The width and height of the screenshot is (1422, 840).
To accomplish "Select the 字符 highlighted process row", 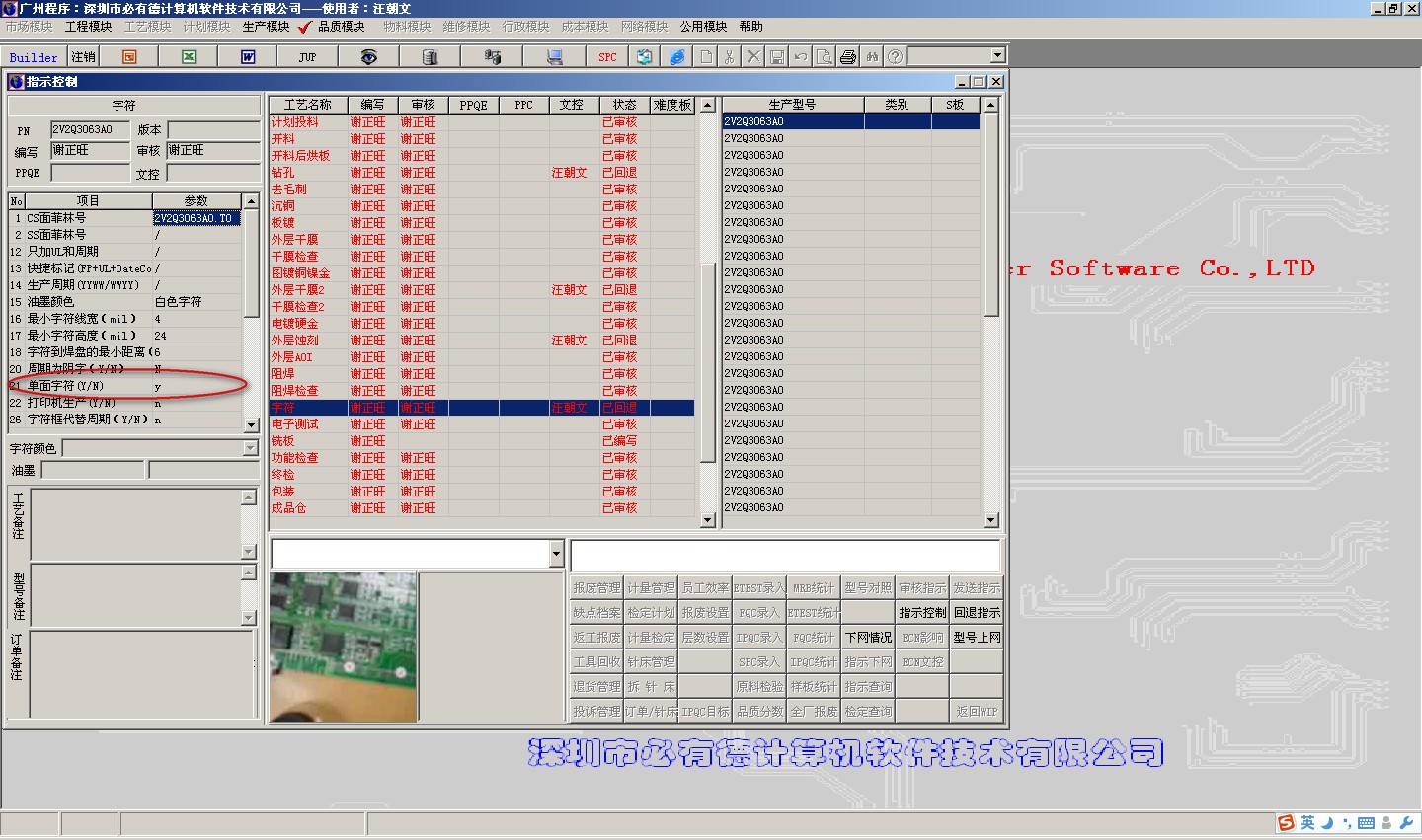I will pos(482,408).
